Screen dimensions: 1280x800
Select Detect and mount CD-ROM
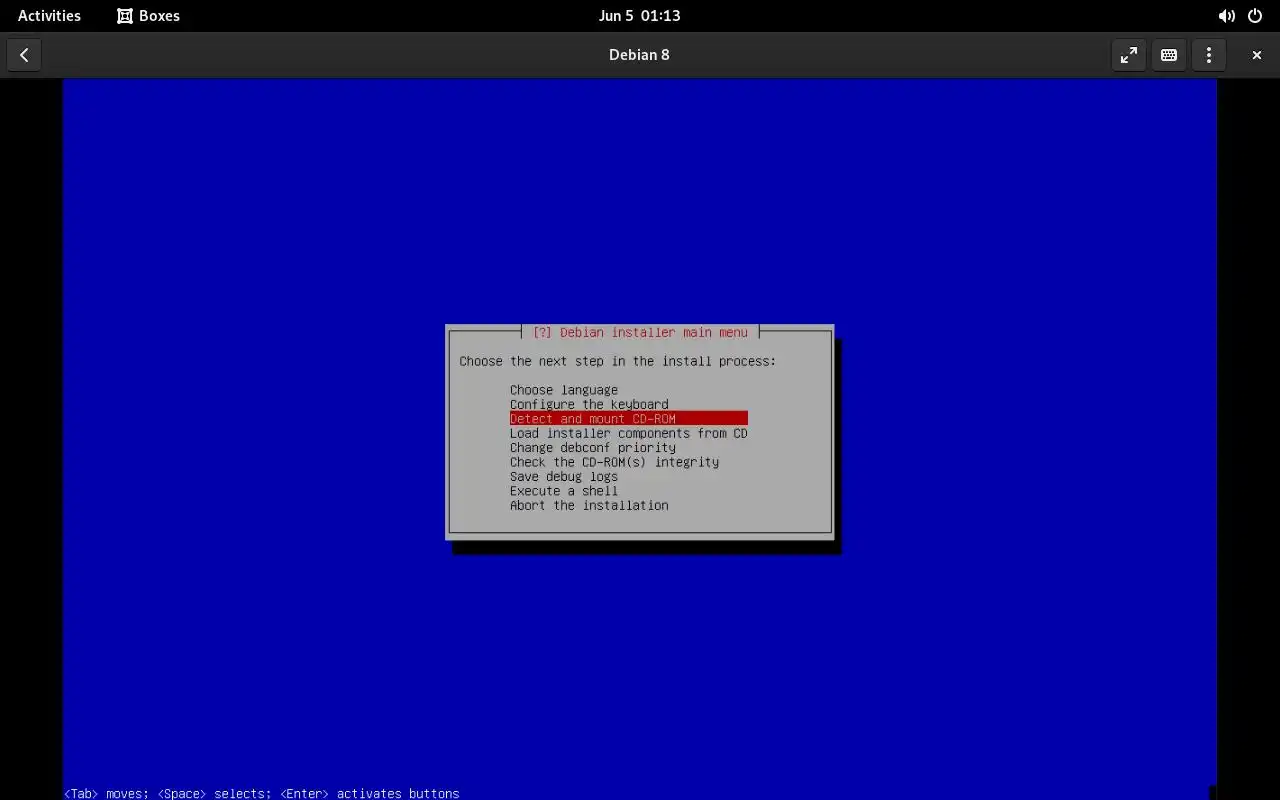(x=628, y=419)
